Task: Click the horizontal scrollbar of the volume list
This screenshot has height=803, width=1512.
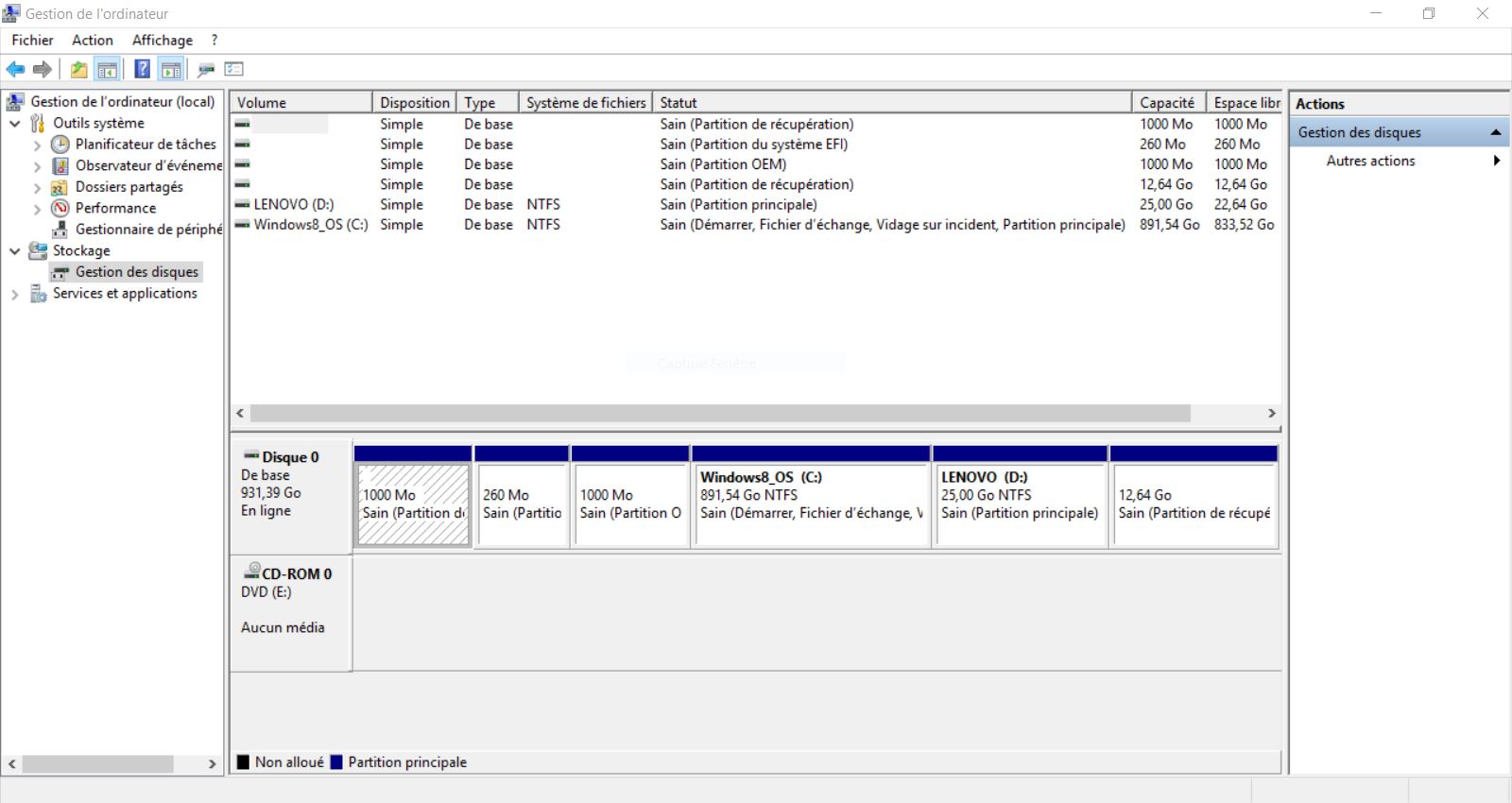Action: (720, 414)
